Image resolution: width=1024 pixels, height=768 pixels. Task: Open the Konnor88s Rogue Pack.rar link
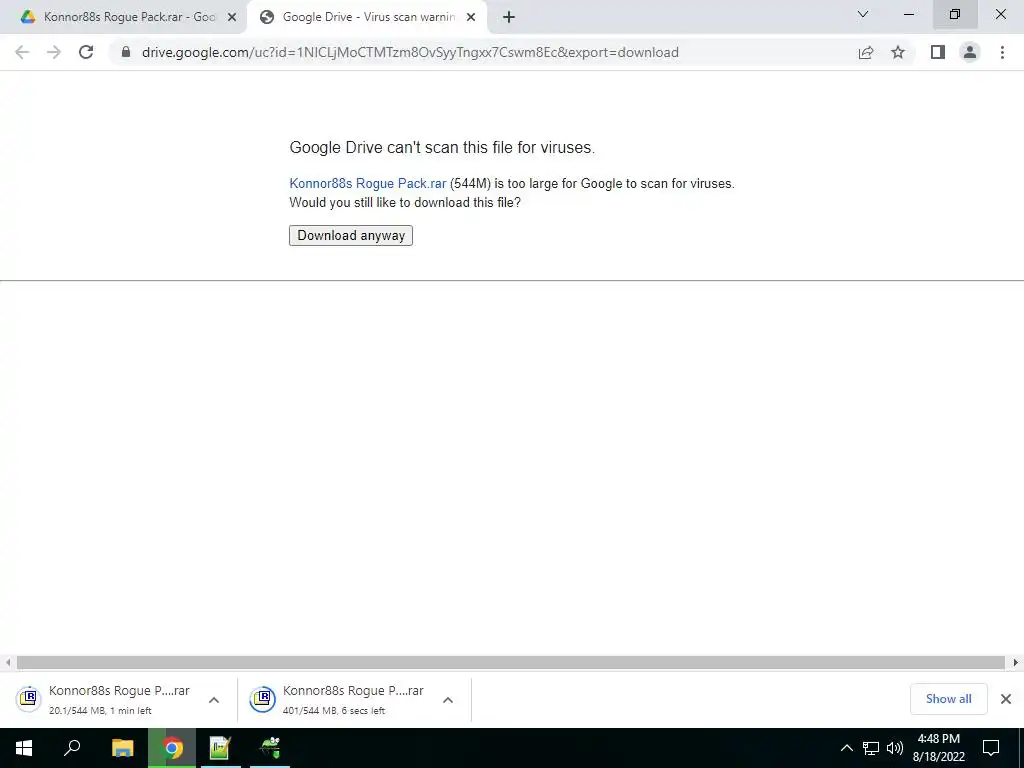pyautogui.click(x=368, y=184)
